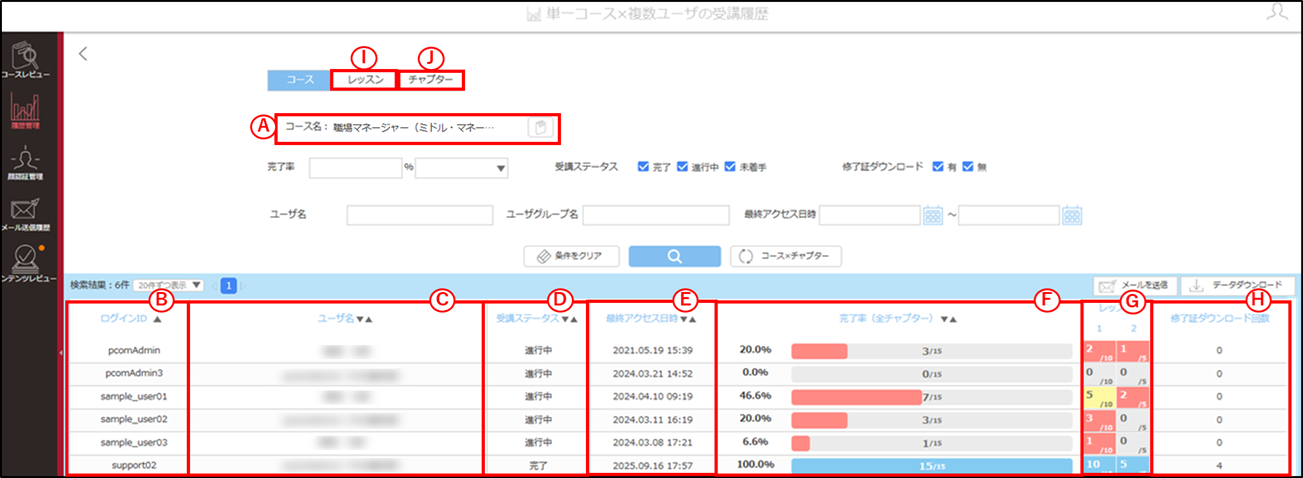Switch to the レッスン tab
The width and height of the screenshot is (1303, 478).
(363, 80)
